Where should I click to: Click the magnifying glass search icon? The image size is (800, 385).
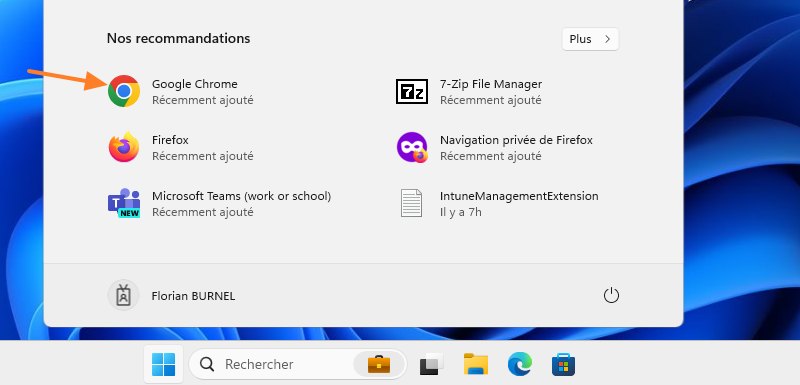pos(207,364)
